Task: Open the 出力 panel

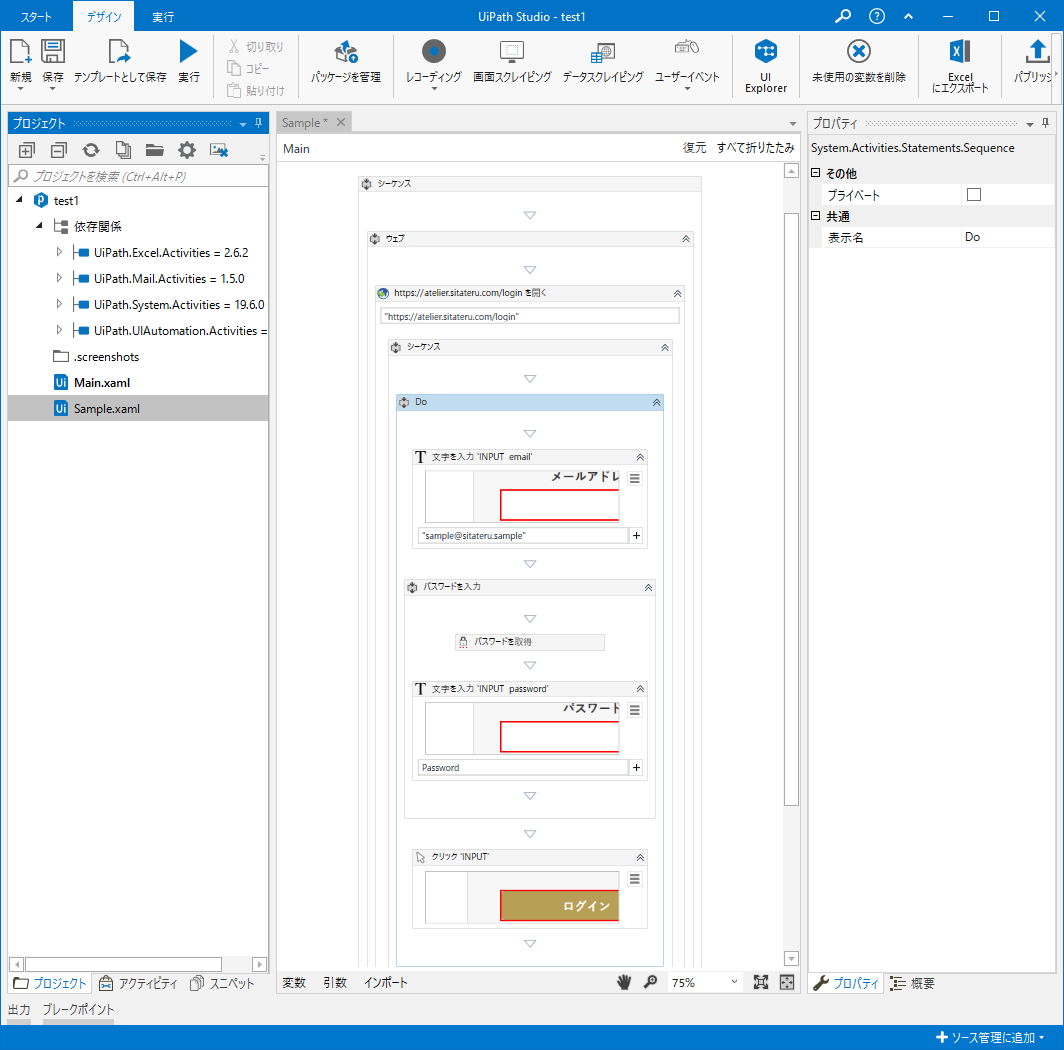Action: [x=19, y=1009]
